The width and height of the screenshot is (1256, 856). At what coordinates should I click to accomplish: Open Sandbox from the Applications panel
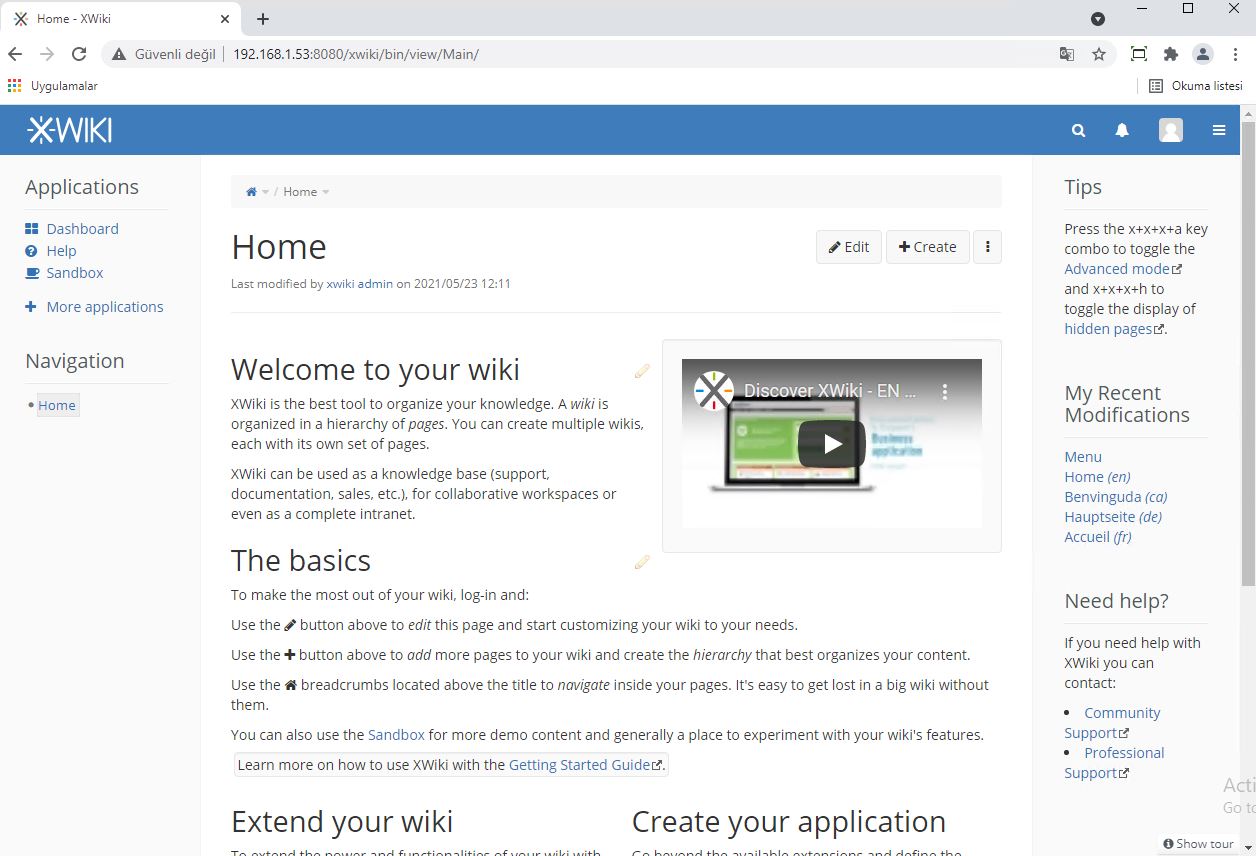(x=73, y=272)
